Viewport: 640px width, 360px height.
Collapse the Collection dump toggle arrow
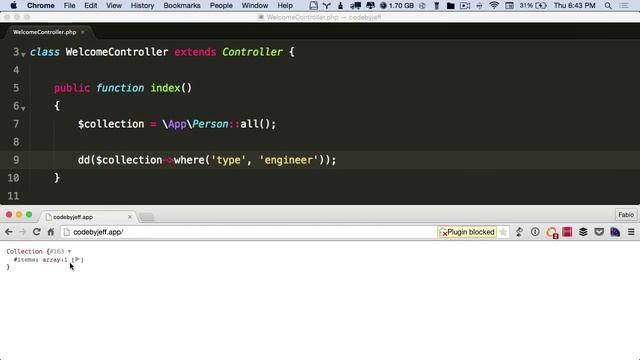point(69,251)
